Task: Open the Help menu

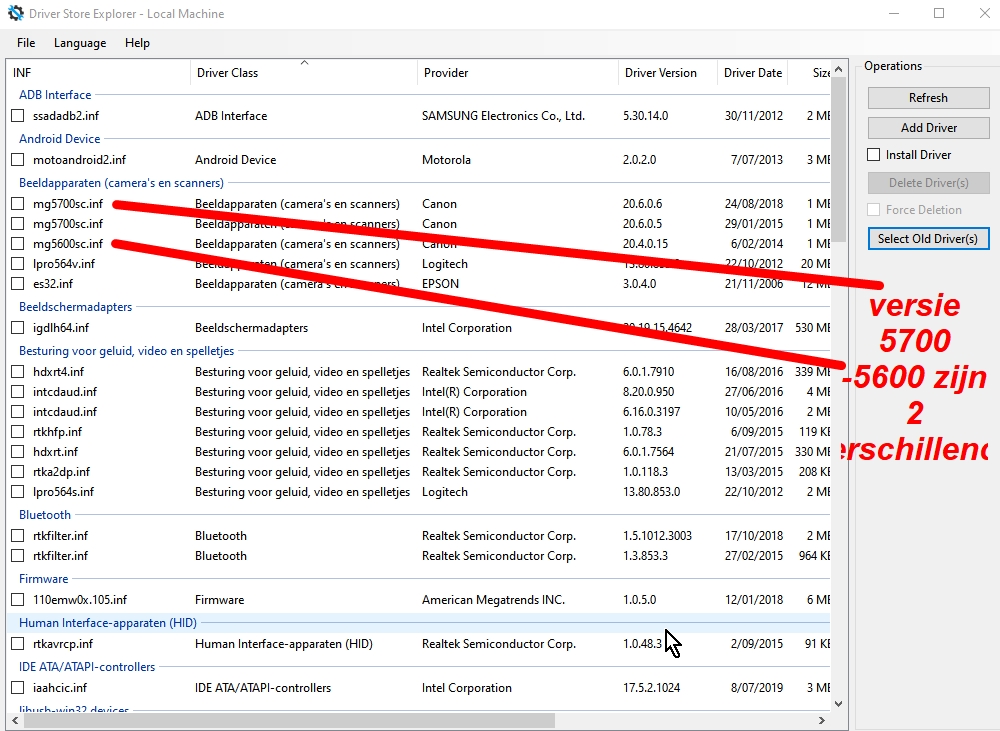Action: click(x=137, y=43)
